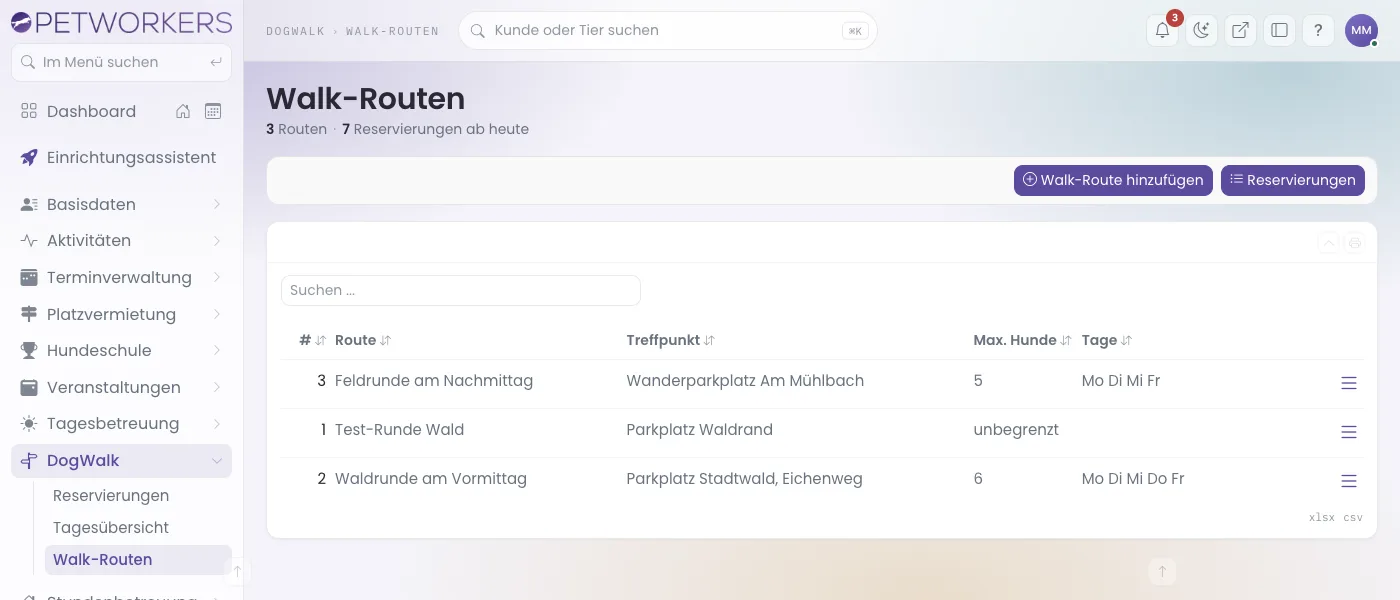Click the print table icon
The image size is (1400, 600).
click(1354, 242)
